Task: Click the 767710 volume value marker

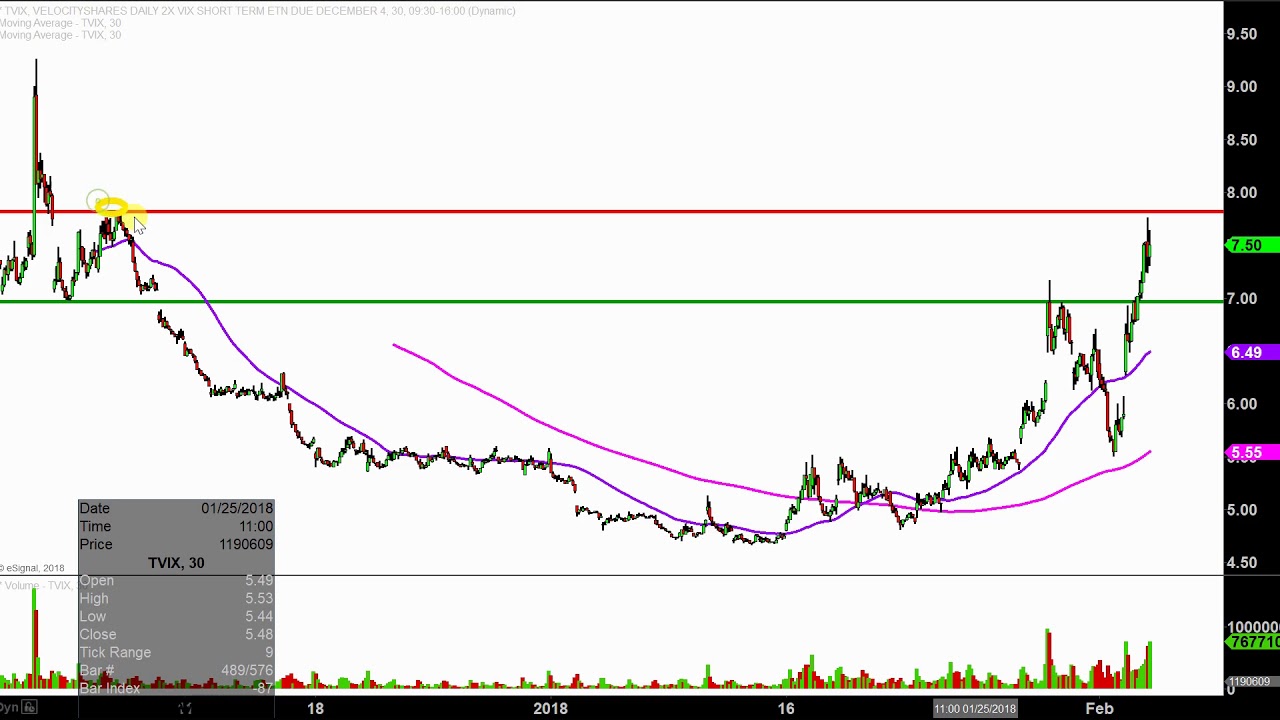Action: pyautogui.click(x=1253, y=642)
